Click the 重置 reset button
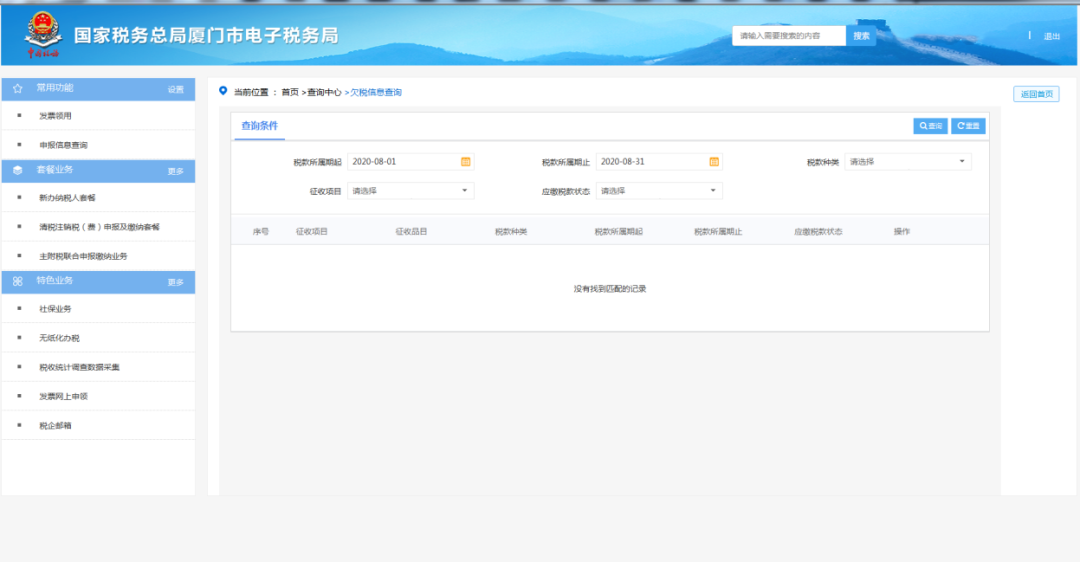 click(x=968, y=126)
